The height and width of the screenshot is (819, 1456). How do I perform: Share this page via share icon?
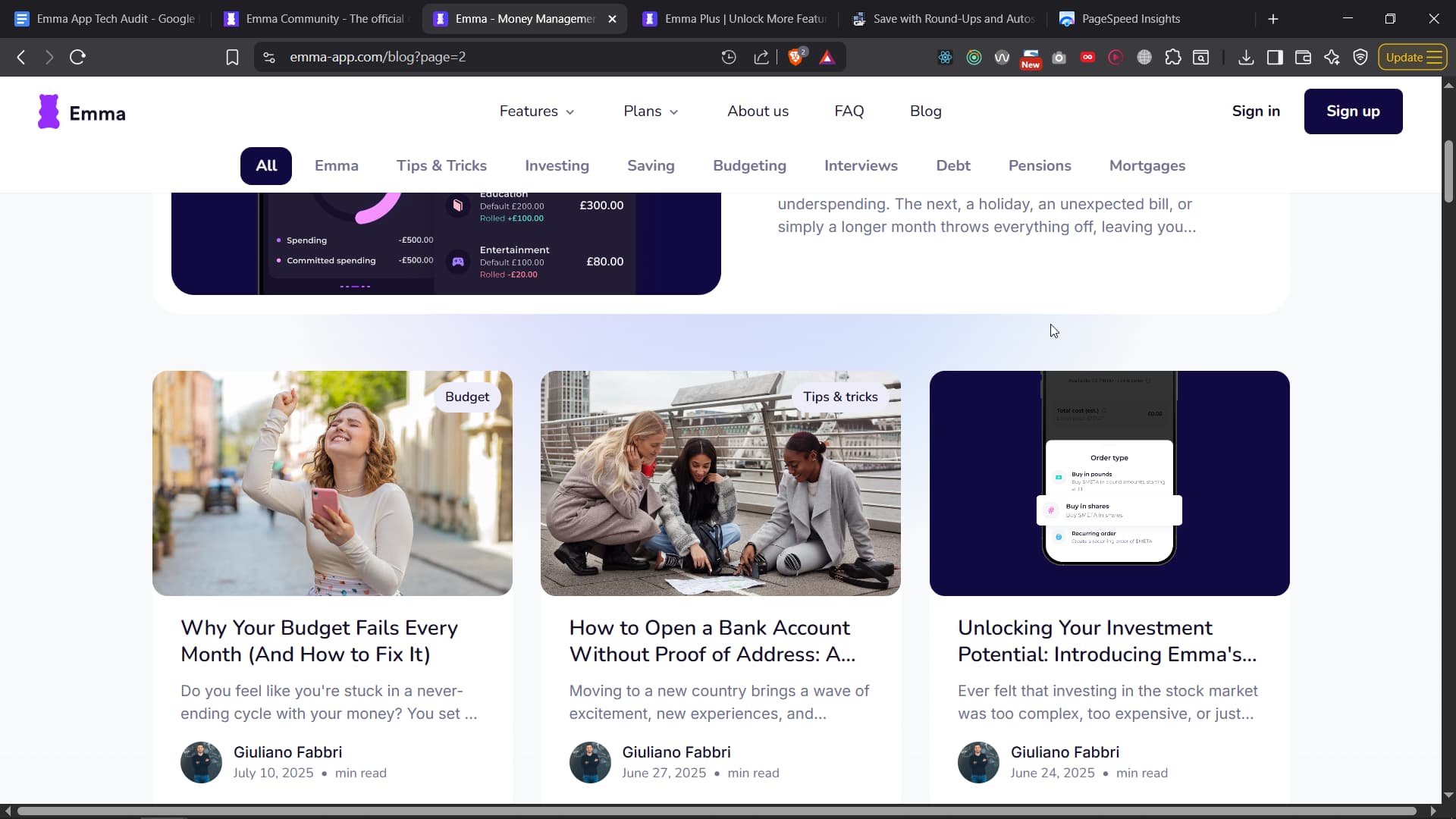[761, 57]
